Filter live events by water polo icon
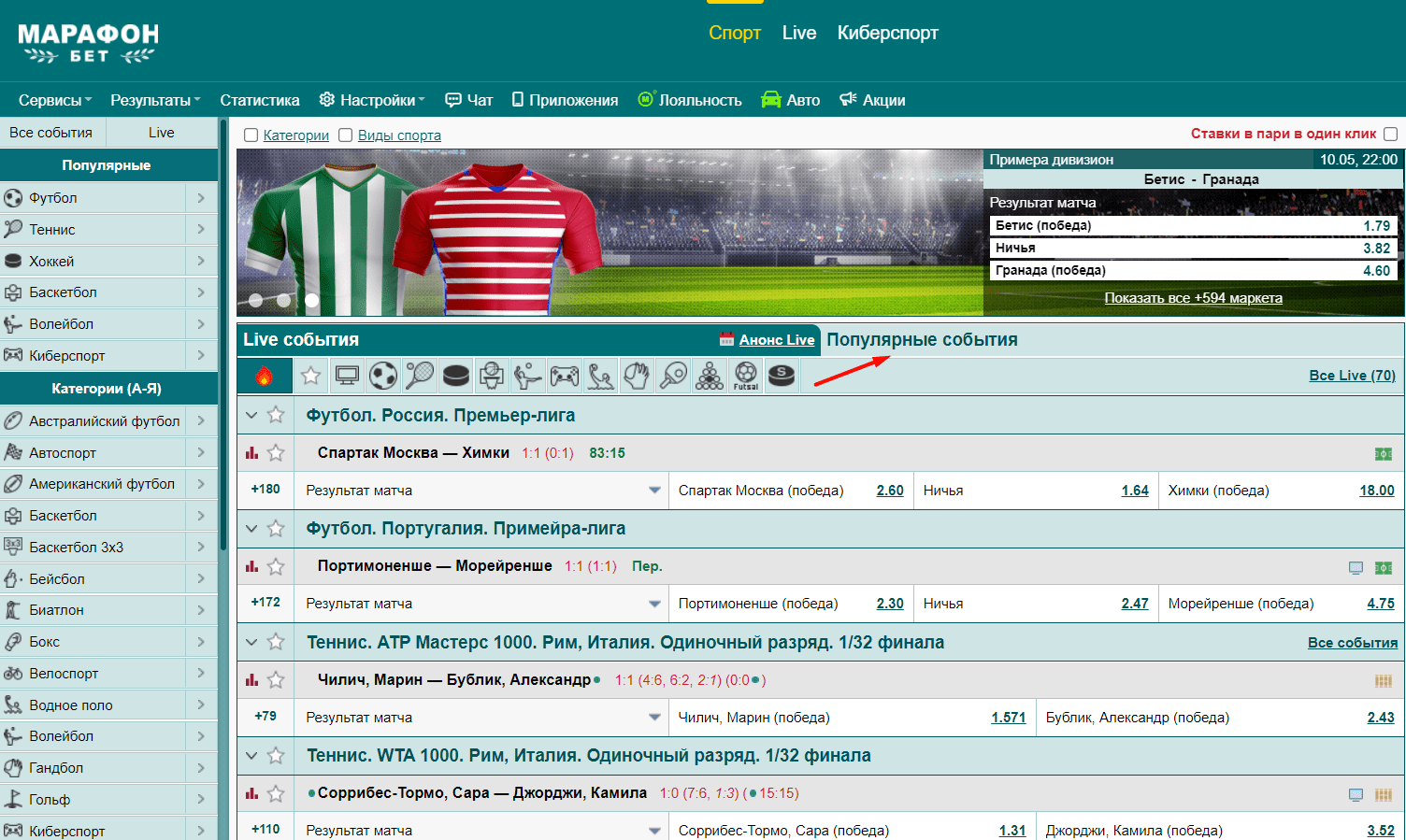This screenshot has height=840, width=1406. coord(600,376)
